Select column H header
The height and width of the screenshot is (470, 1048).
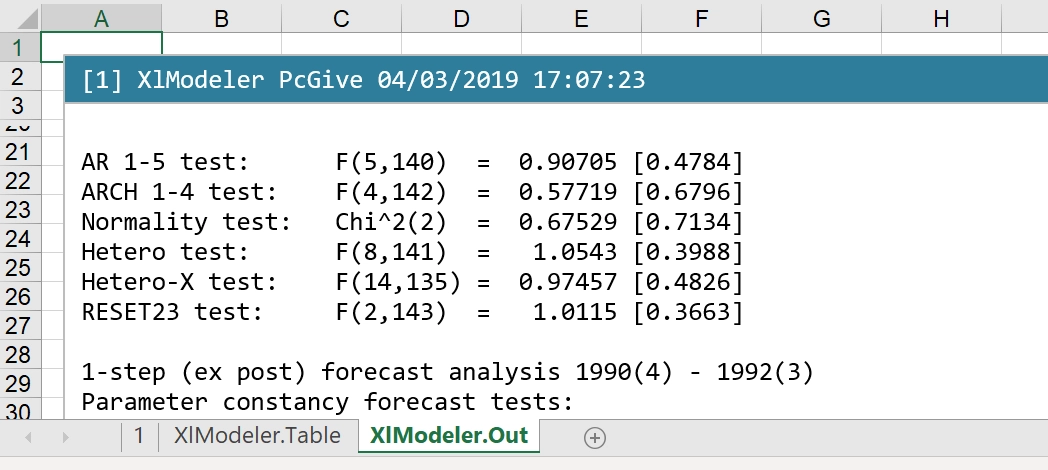click(x=941, y=19)
